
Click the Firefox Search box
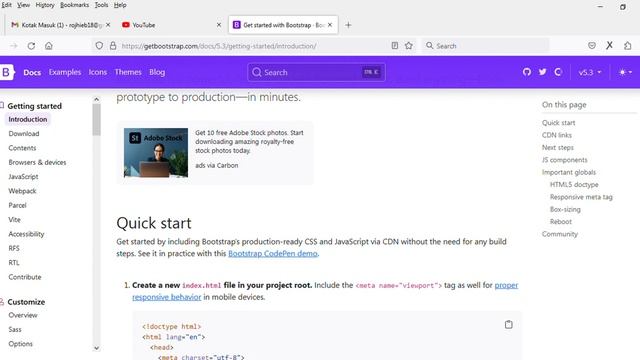(x=485, y=46)
